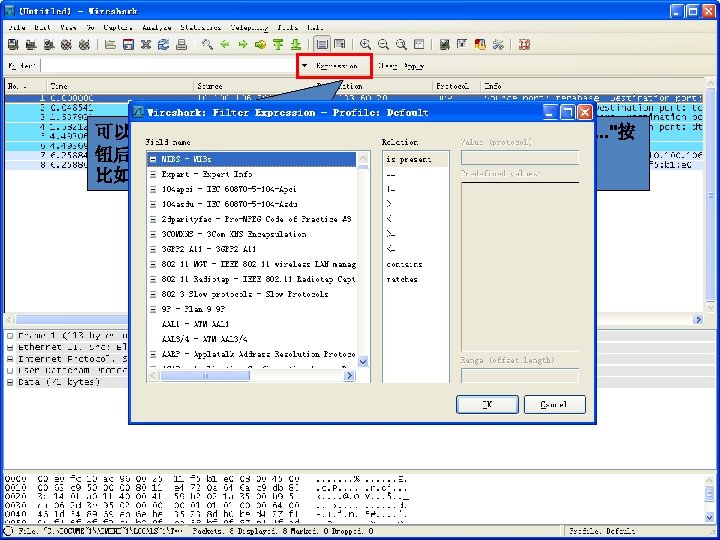
Task: Open coloring rules editor
Action: click(480, 45)
